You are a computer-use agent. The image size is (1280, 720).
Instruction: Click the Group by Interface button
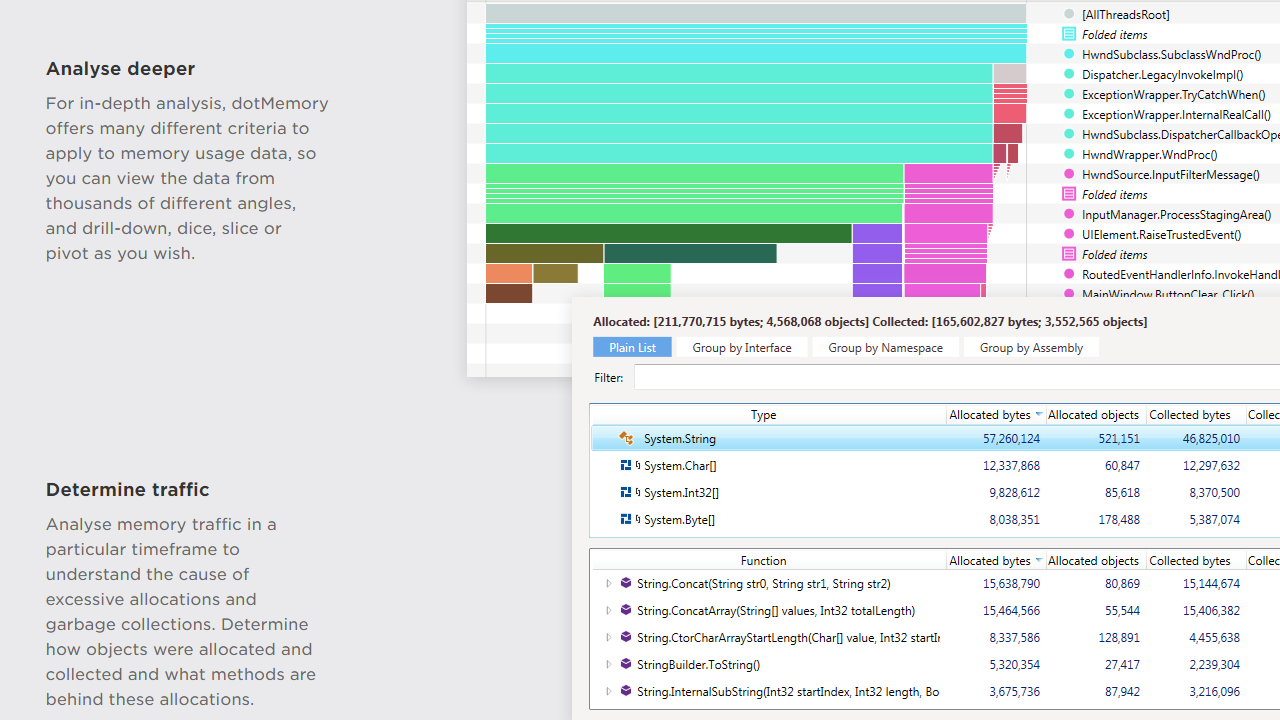coord(742,348)
